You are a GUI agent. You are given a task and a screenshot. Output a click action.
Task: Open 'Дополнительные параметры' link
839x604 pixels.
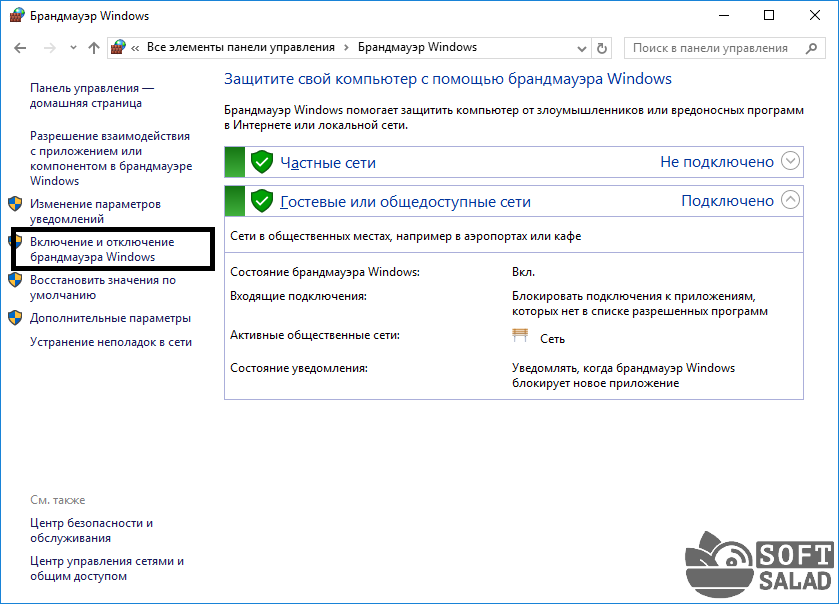110,318
